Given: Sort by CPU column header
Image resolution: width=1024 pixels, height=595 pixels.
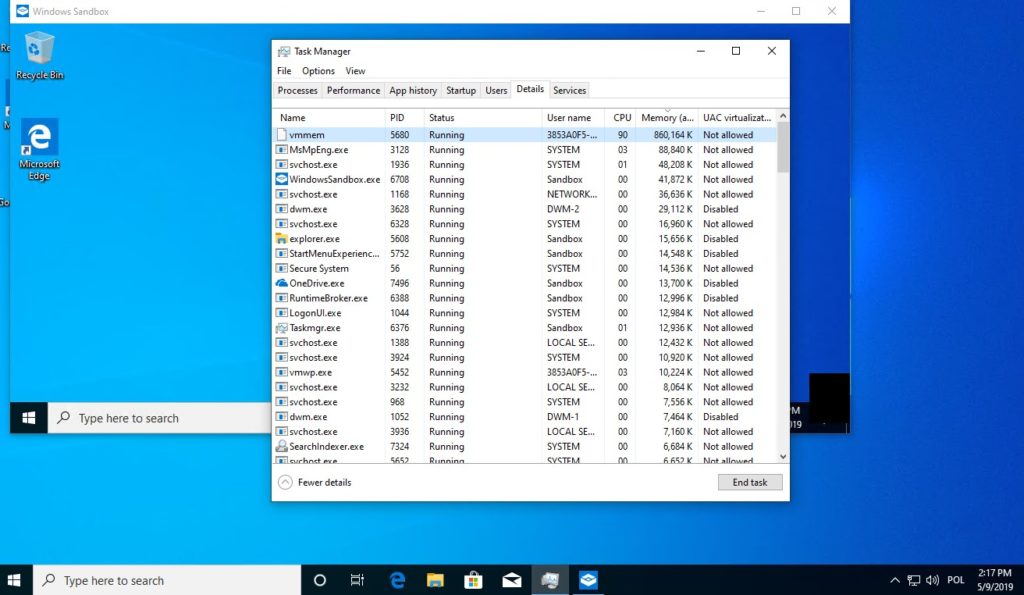Looking at the screenshot, I should tap(620, 118).
